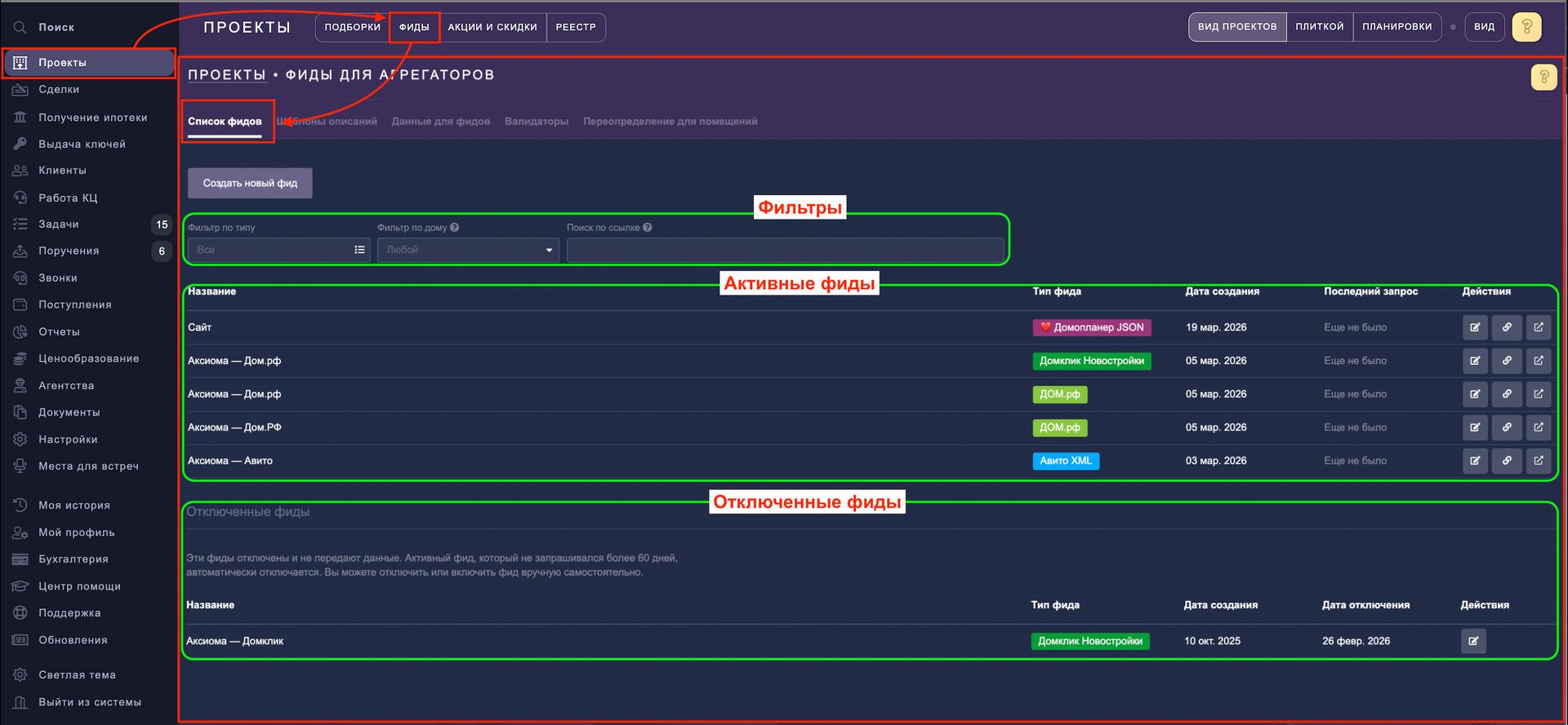Image resolution: width=1568 pixels, height=725 pixels.
Task: Click the phone icon for Звонки
Action: coord(20,278)
